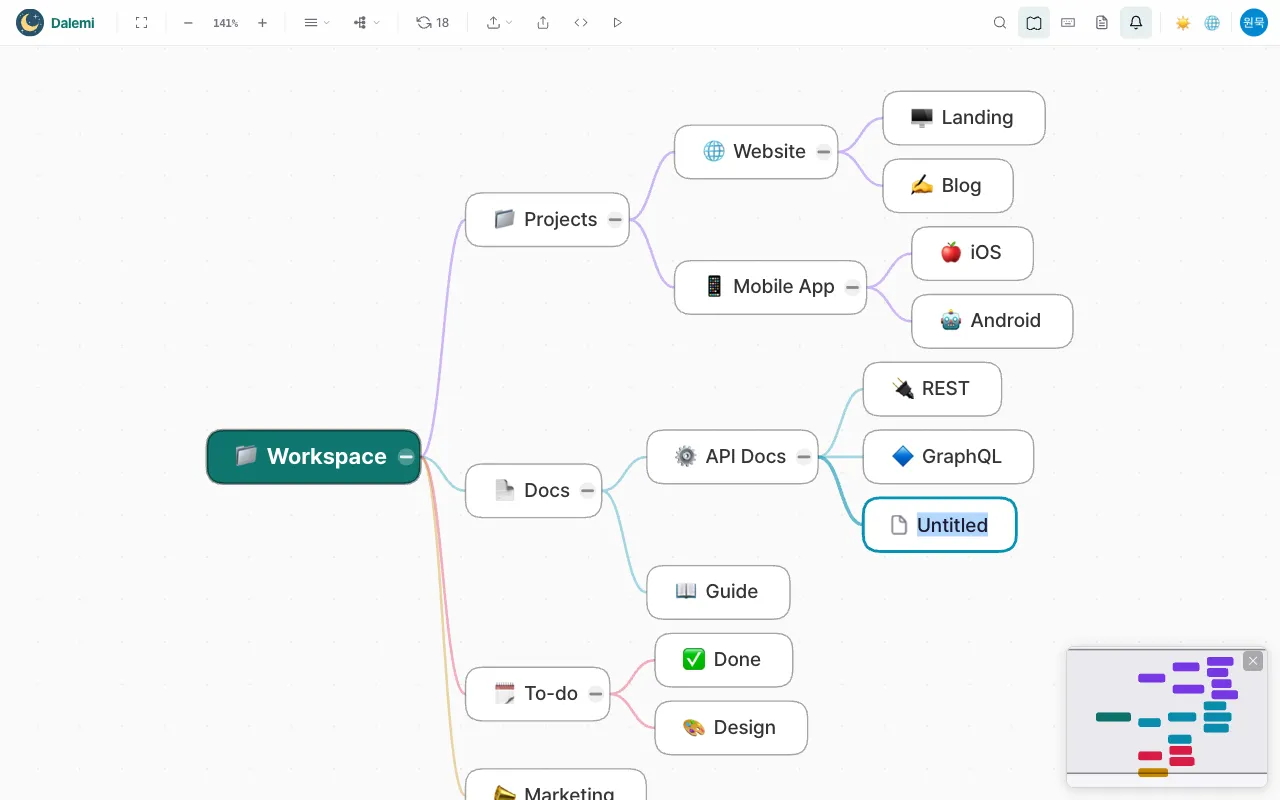The width and height of the screenshot is (1280, 800).
Task: Click the sync history counter showing 18
Action: point(433,22)
